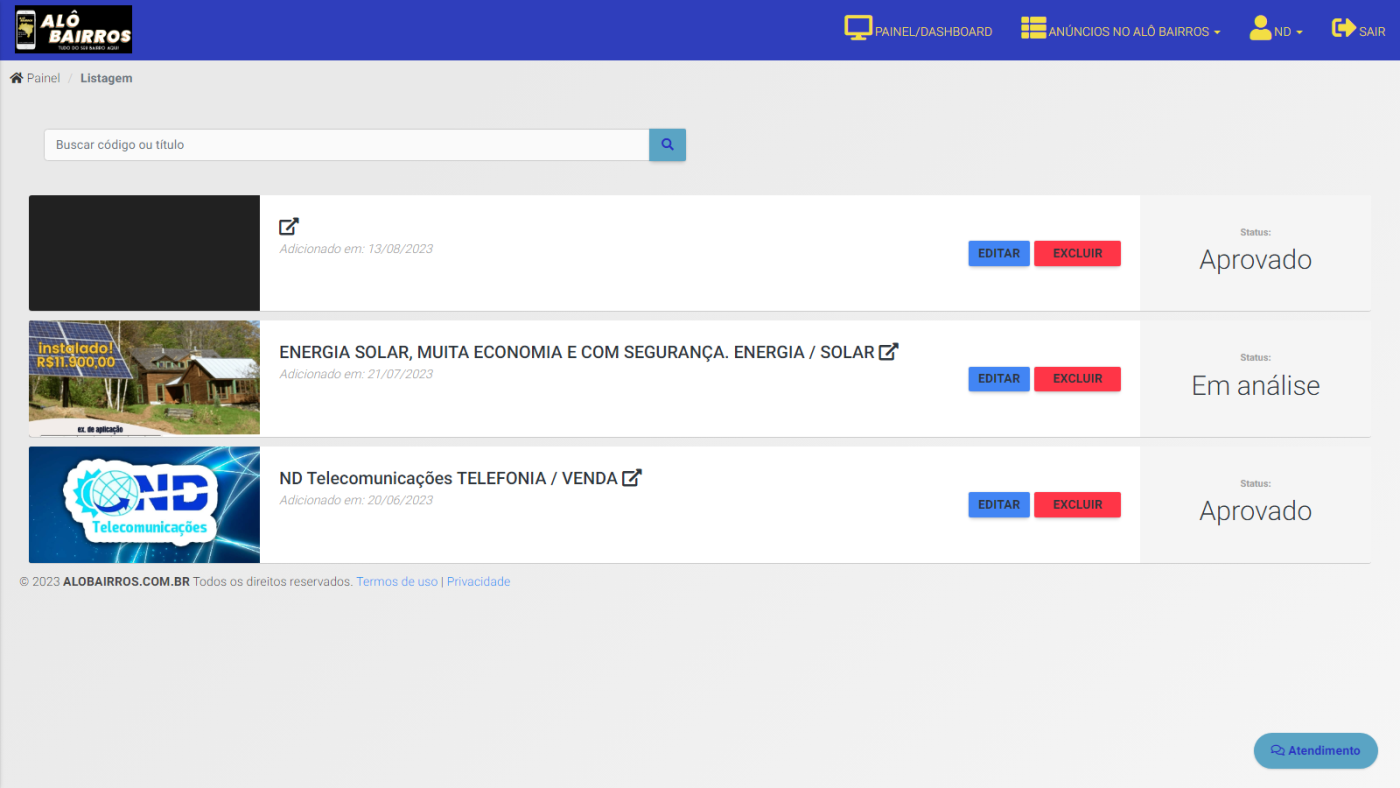Focus the Buscar código ou título field

tap(347, 145)
